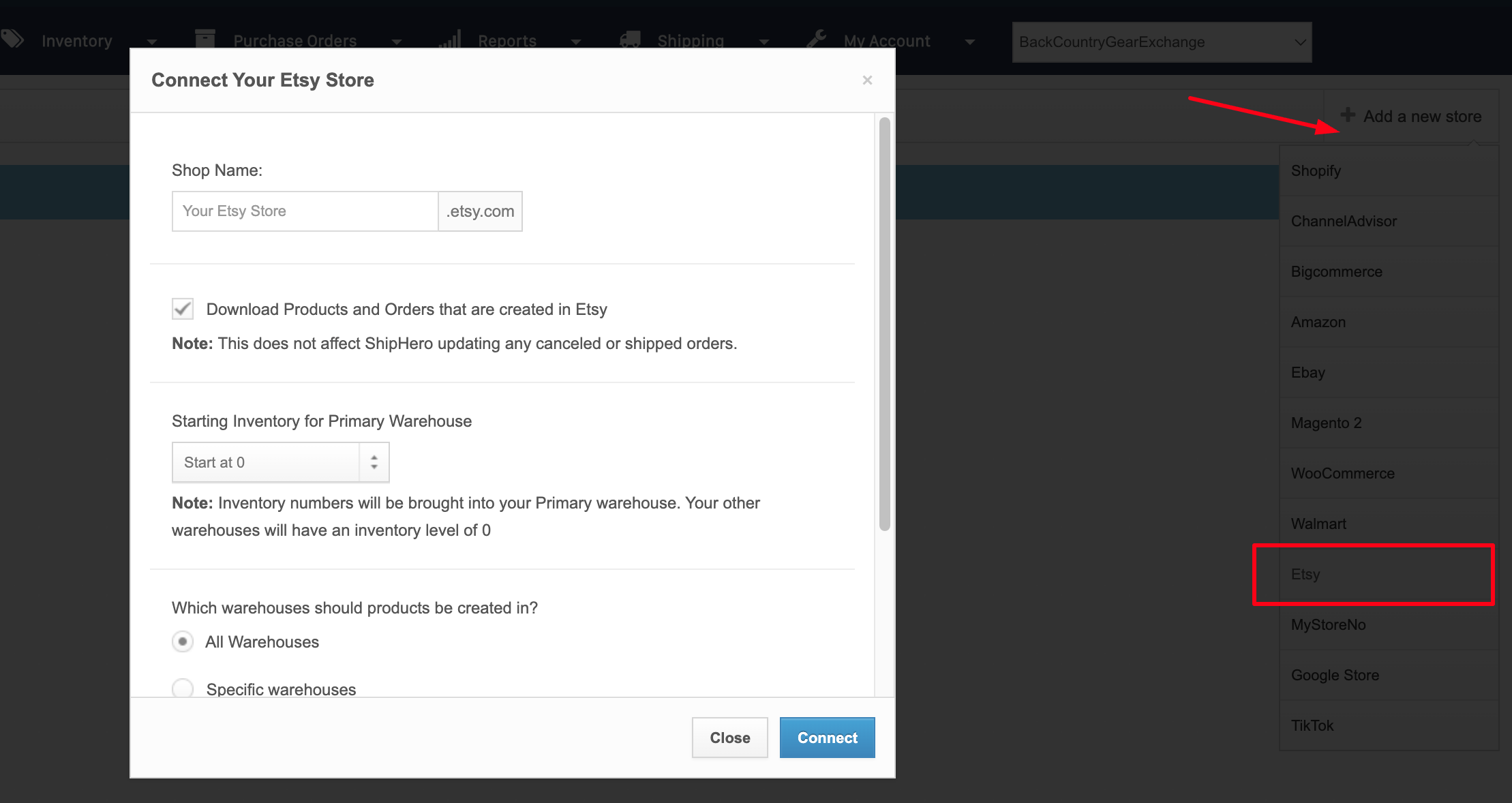Screen dimensions: 1512x803
Task: Click Add a new store
Action: 1411,117
